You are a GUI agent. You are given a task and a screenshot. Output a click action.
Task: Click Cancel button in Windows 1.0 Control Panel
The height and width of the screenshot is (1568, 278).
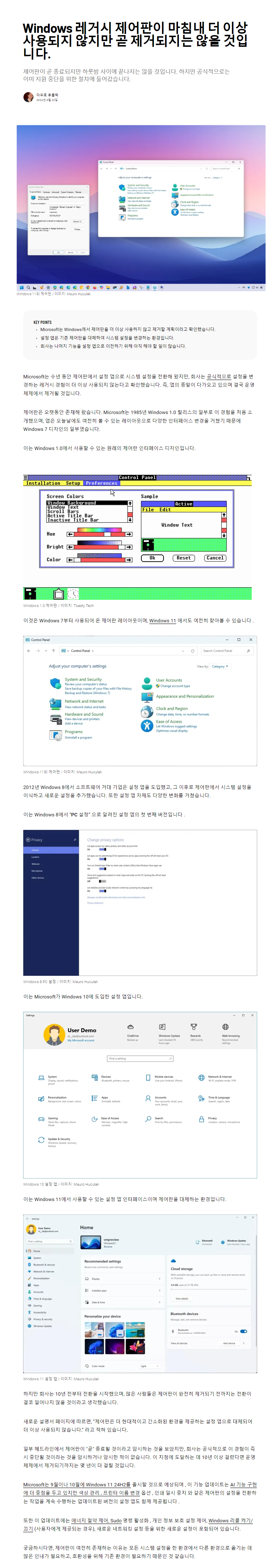[x=215, y=558]
